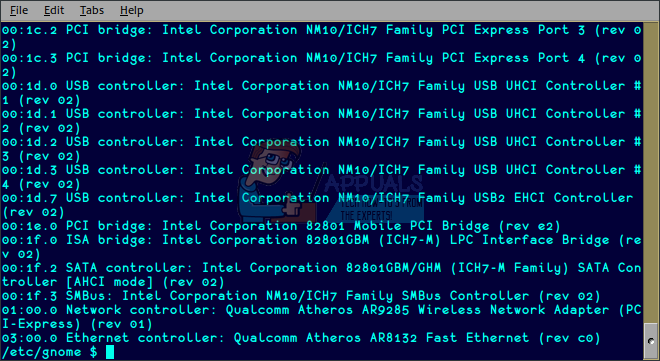This screenshot has height=361, width=660.
Task: Click the /etc/gnome $ prompt text
Action: point(50,352)
